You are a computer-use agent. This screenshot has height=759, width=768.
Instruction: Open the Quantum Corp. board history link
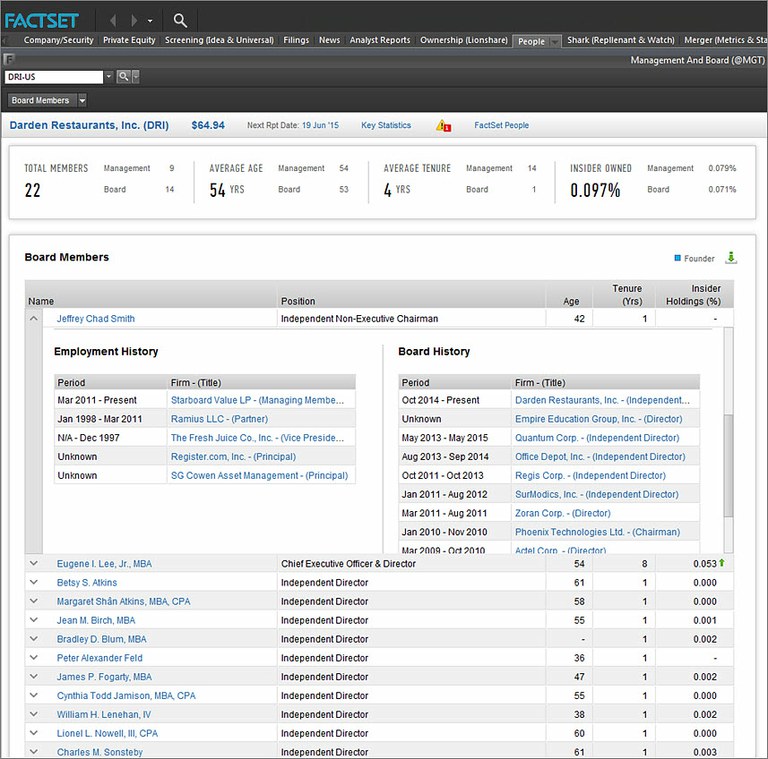coord(597,438)
